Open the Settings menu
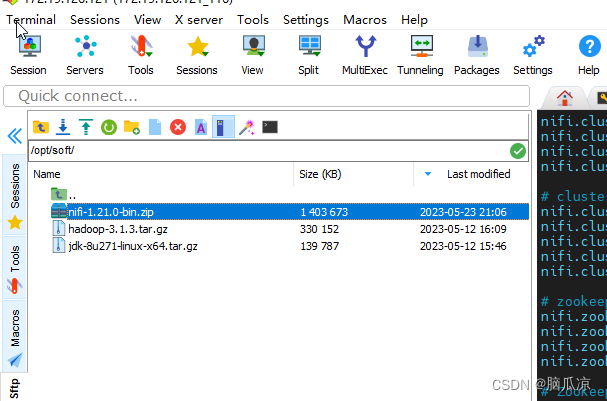Image resolution: width=607 pixels, height=401 pixels. point(306,20)
